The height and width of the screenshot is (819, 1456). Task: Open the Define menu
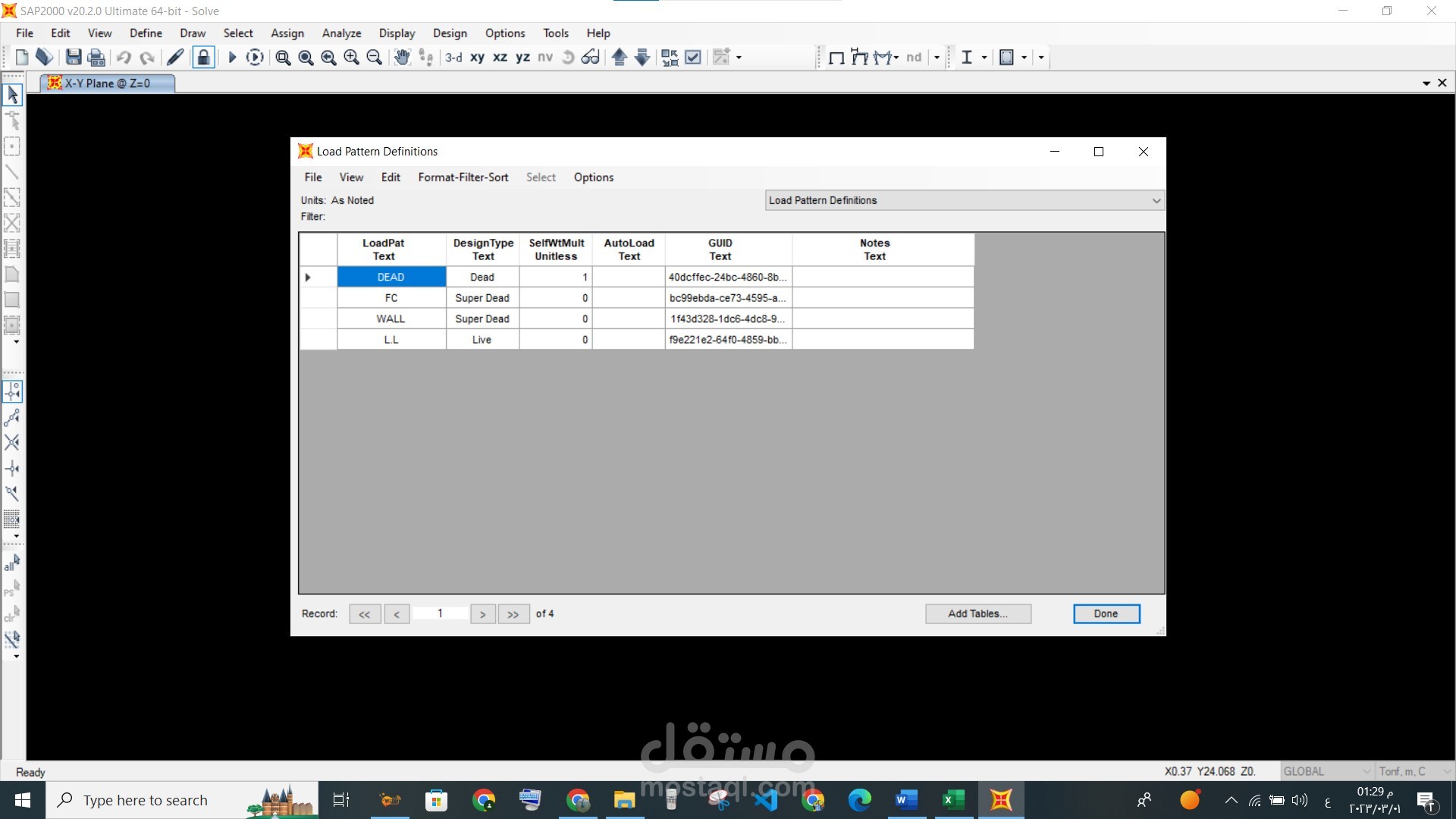[x=146, y=33]
